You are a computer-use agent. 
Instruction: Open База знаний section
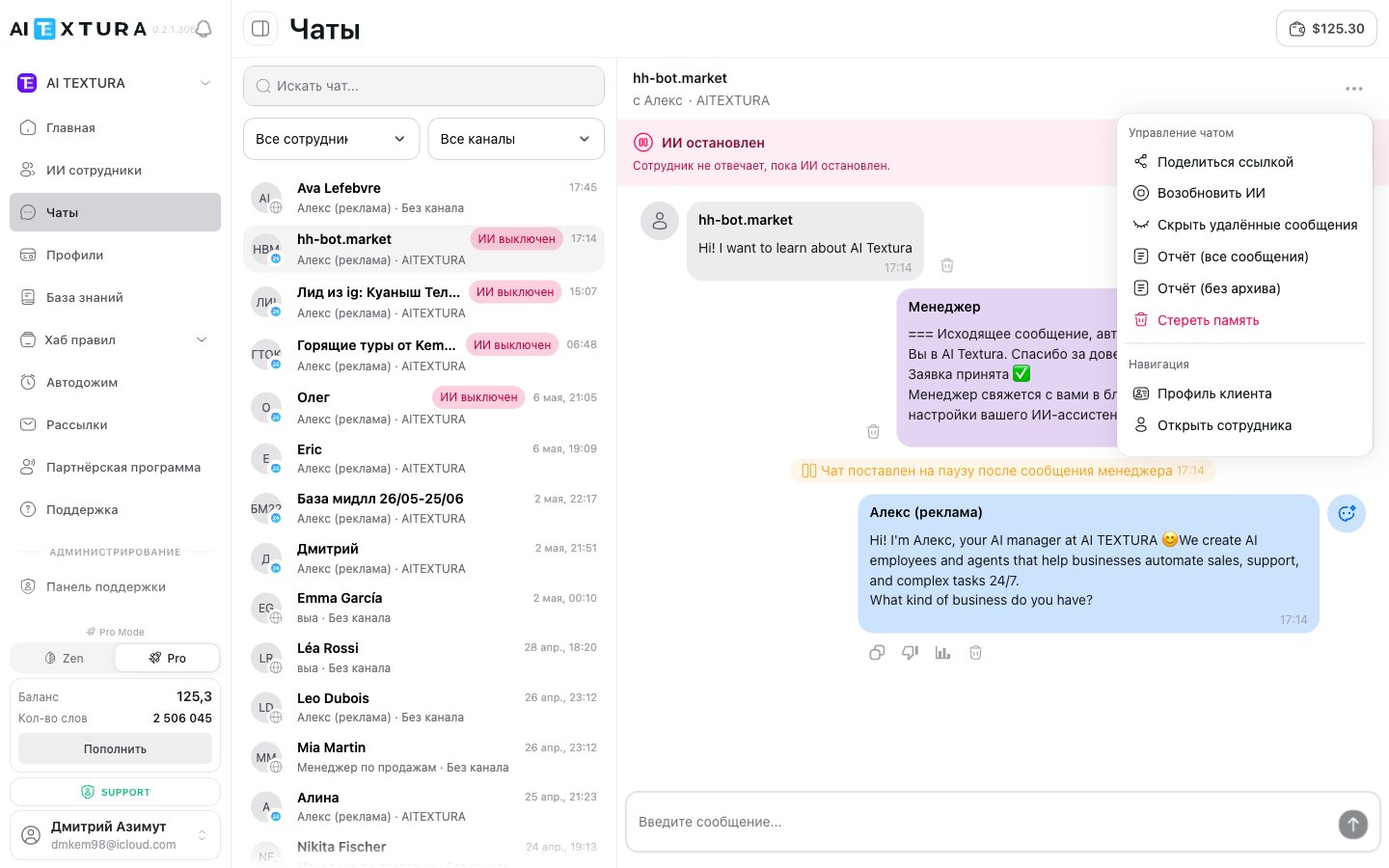coord(115,297)
